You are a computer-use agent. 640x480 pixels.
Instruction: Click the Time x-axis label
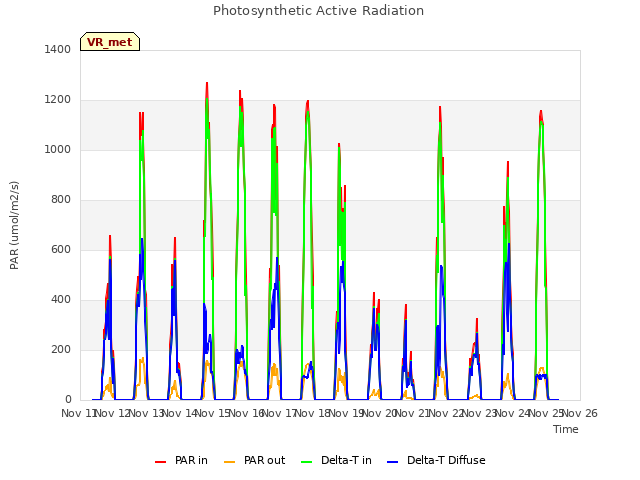[x=565, y=429]
